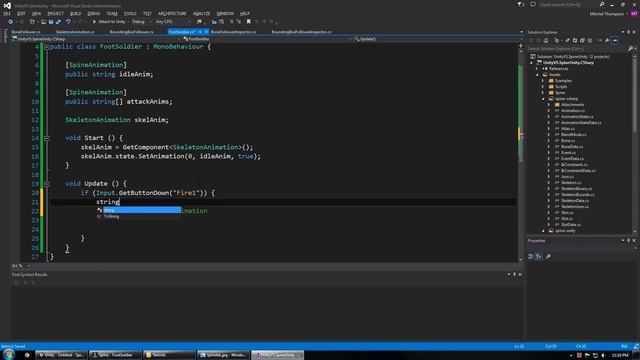
Task: Open the Debug configuration dropdown
Action: click(x=140, y=22)
